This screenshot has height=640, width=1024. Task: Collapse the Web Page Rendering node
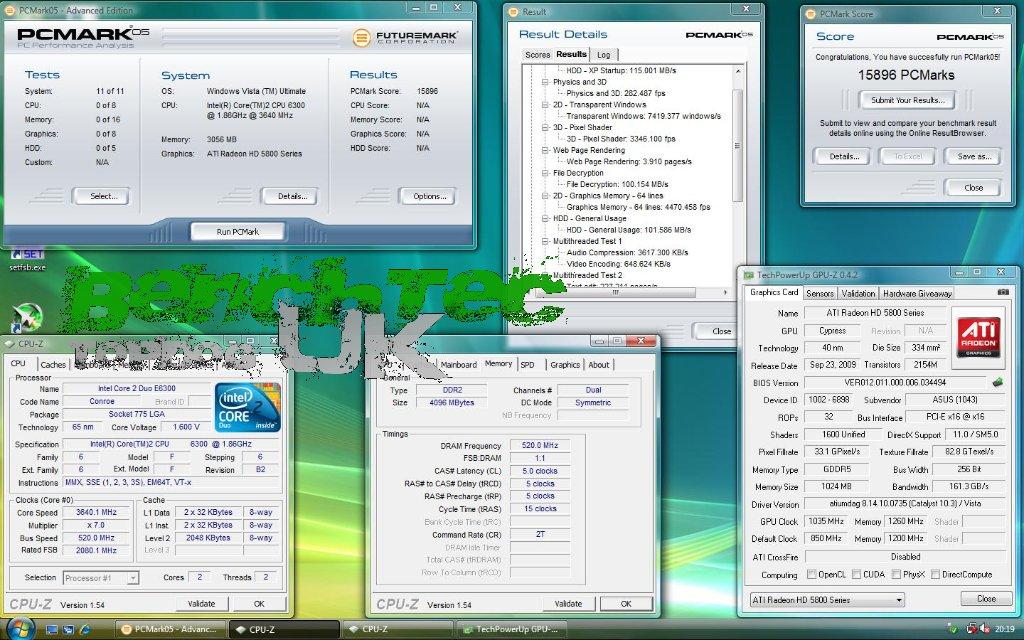(x=545, y=150)
